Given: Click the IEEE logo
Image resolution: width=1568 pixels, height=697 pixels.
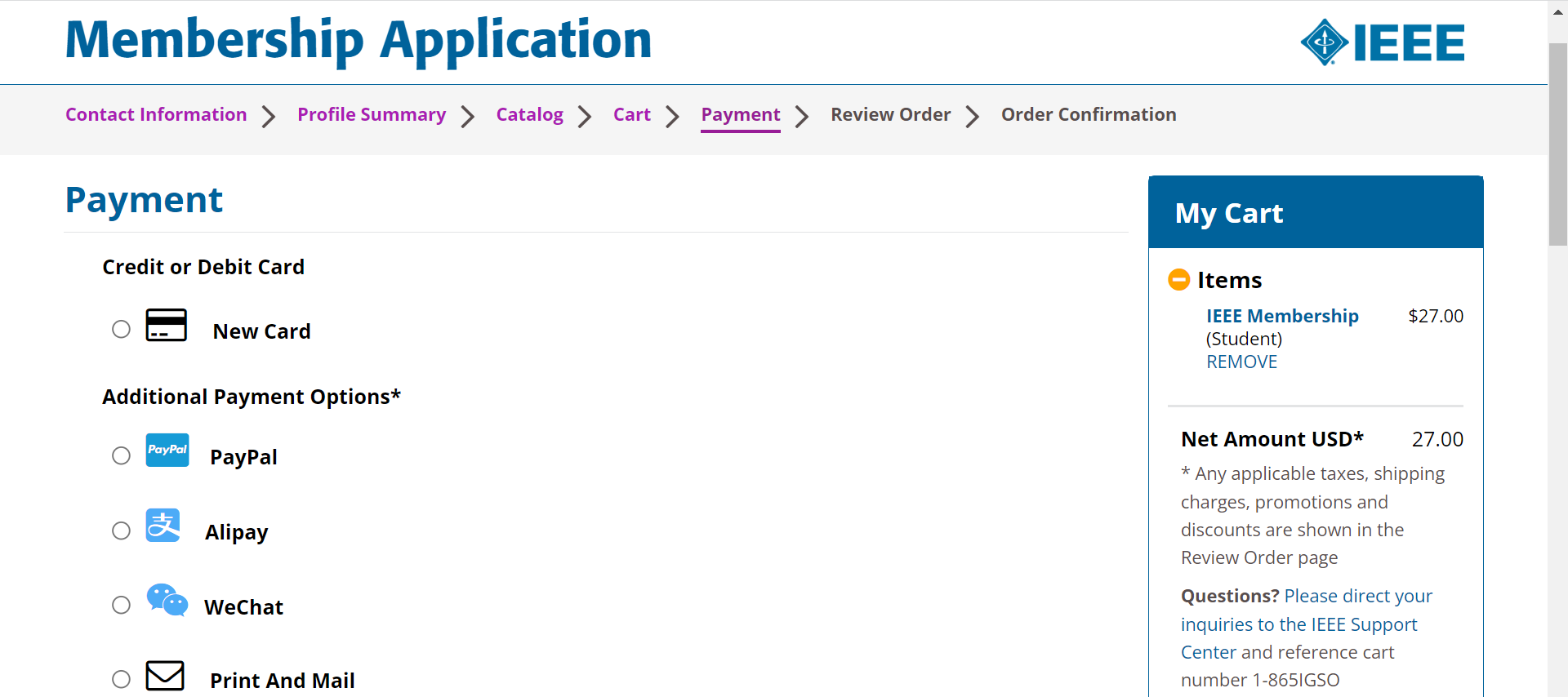Looking at the screenshot, I should pyautogui.click(x=1383, y=42).
